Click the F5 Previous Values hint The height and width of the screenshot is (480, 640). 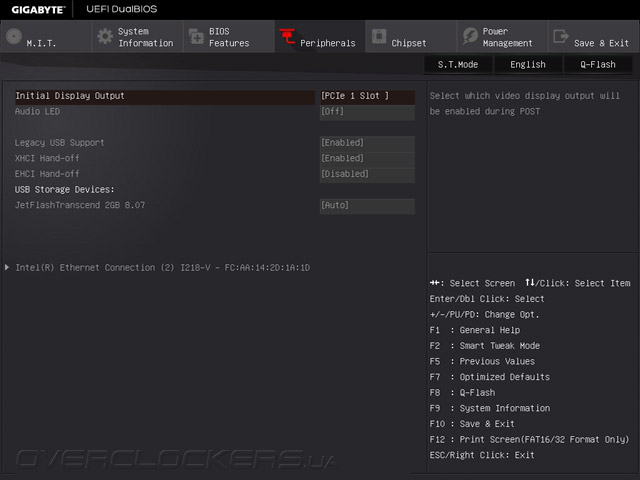[482, 361]
